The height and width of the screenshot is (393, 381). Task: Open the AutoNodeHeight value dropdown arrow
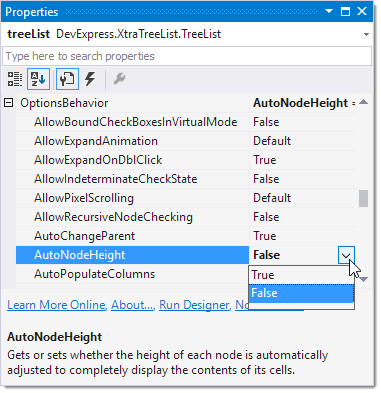click(x=346, y=255)
